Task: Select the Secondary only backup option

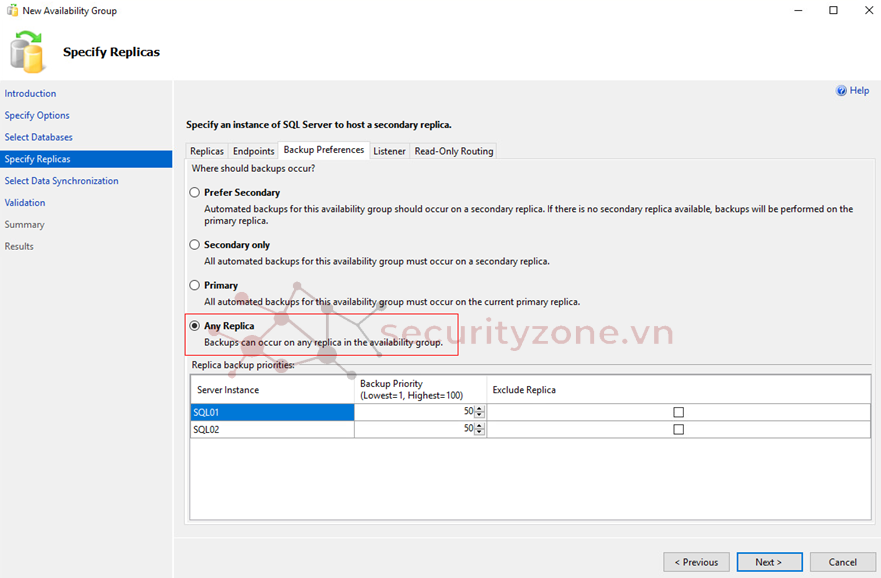Action: point(195,245)
